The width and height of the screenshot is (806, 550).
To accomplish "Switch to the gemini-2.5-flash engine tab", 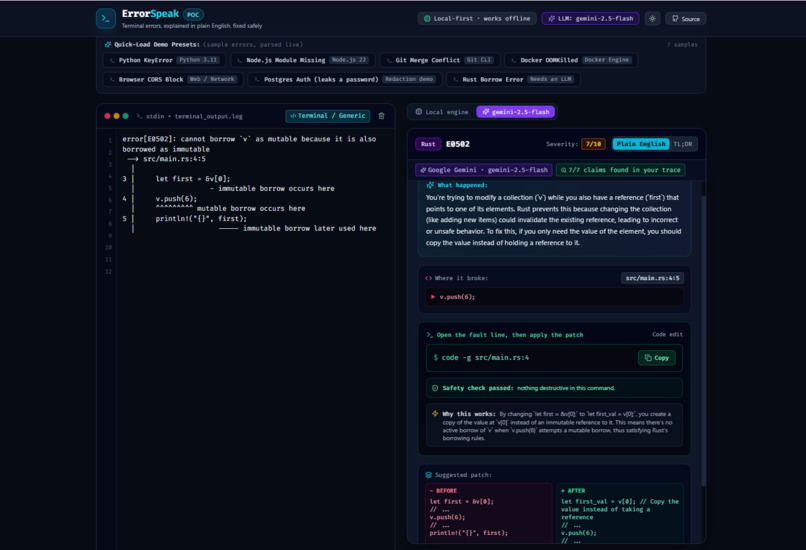I will pyautogui.click(x=516, y=112).
